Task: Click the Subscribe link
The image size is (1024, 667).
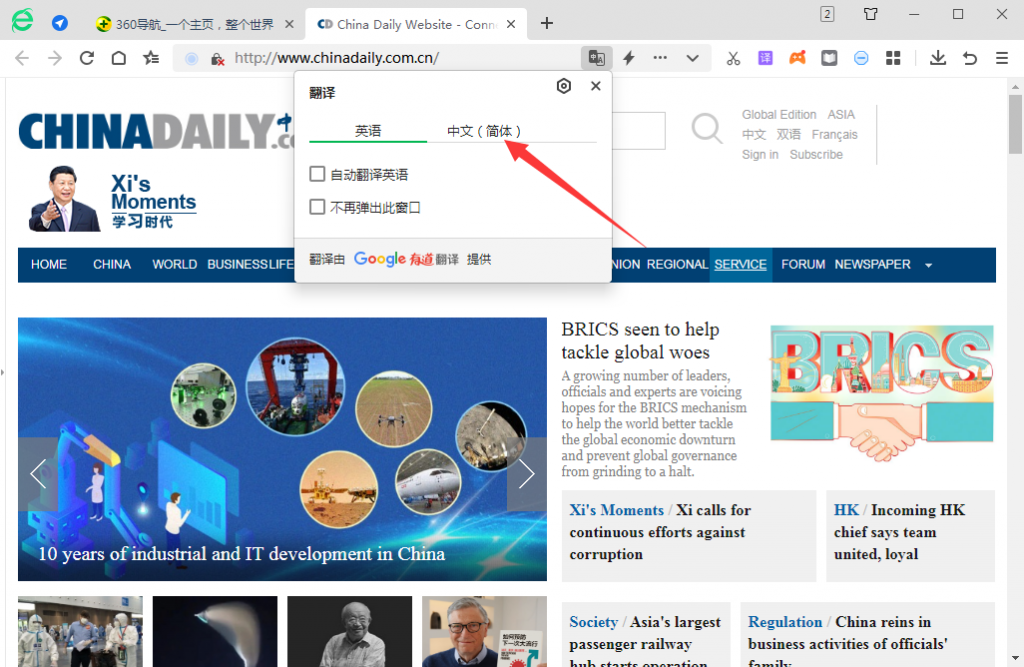Action: tap(816, 155)
